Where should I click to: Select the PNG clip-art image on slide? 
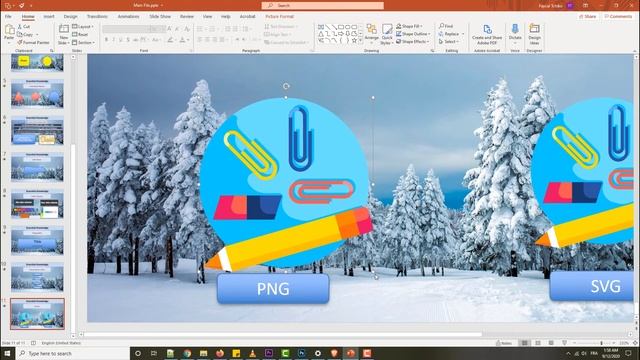click(x=286, y=184)
